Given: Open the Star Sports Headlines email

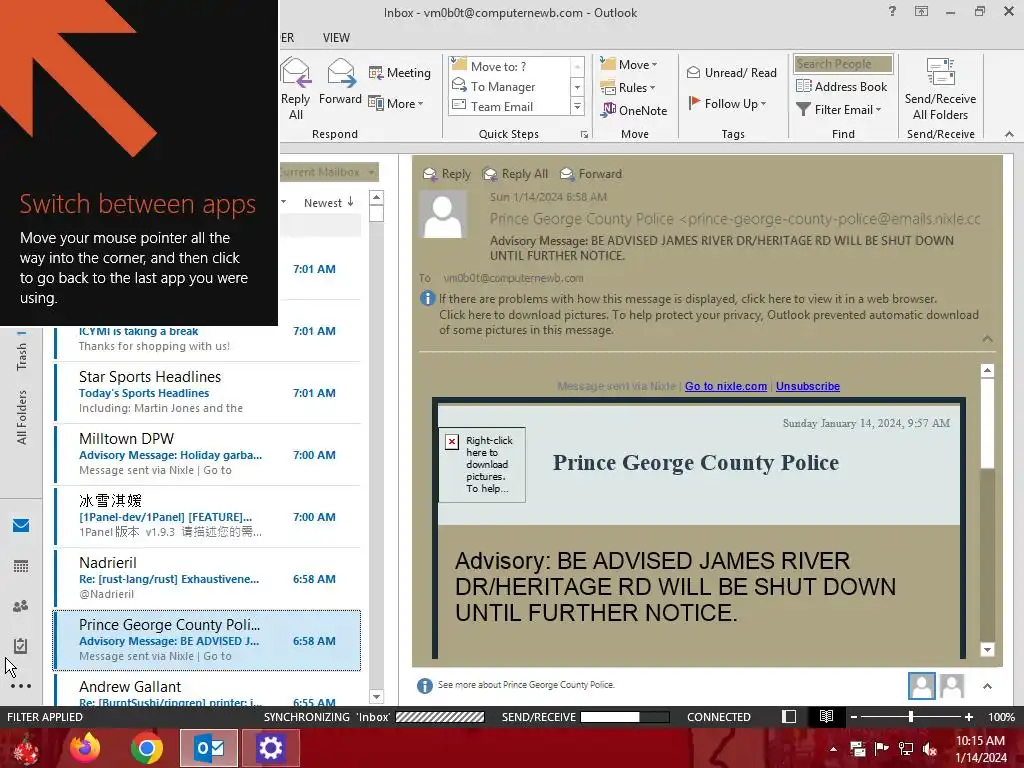Looking at the screenshot, I should pyautogui.click(x=206, y=392).
